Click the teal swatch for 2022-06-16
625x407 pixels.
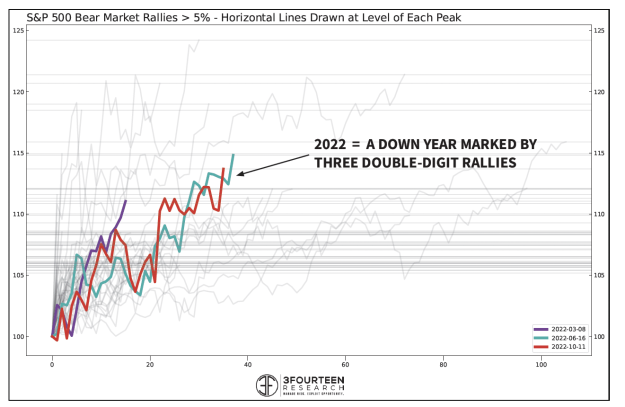click(541, 337)
